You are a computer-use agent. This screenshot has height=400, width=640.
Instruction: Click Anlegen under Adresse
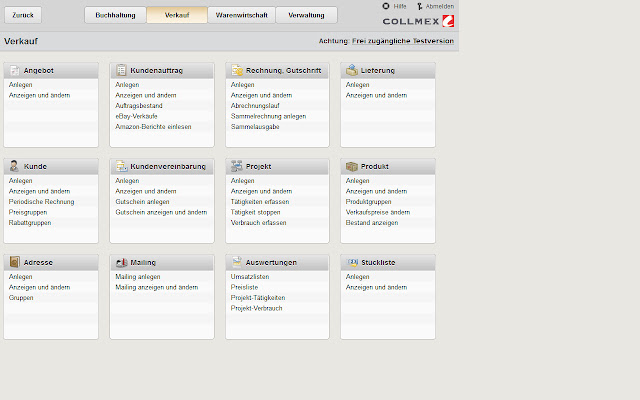[x=20, y=276]
